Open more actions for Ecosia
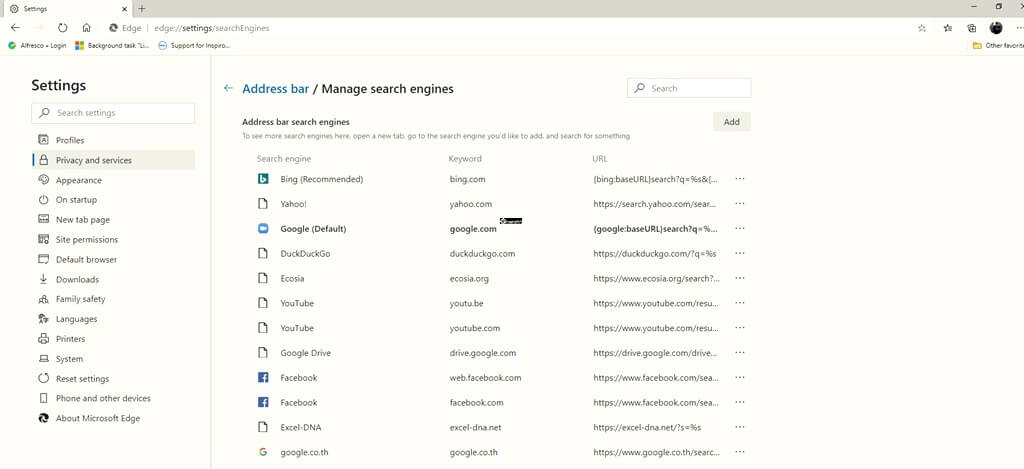Screen dimensions: 1024x469 click(x=739, y=278)
